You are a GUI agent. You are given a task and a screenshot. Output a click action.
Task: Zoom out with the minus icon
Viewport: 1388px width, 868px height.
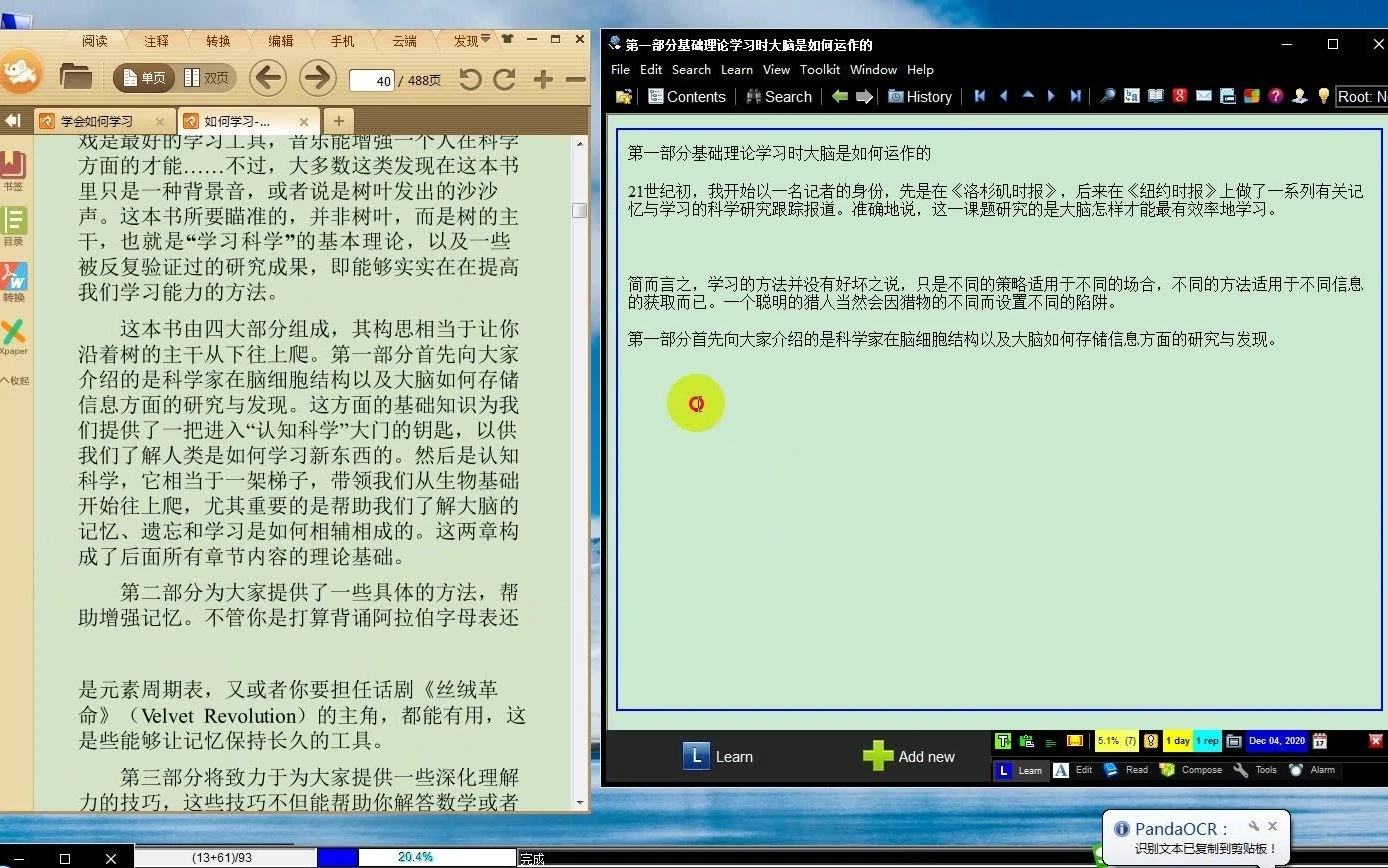coord(576,79)
